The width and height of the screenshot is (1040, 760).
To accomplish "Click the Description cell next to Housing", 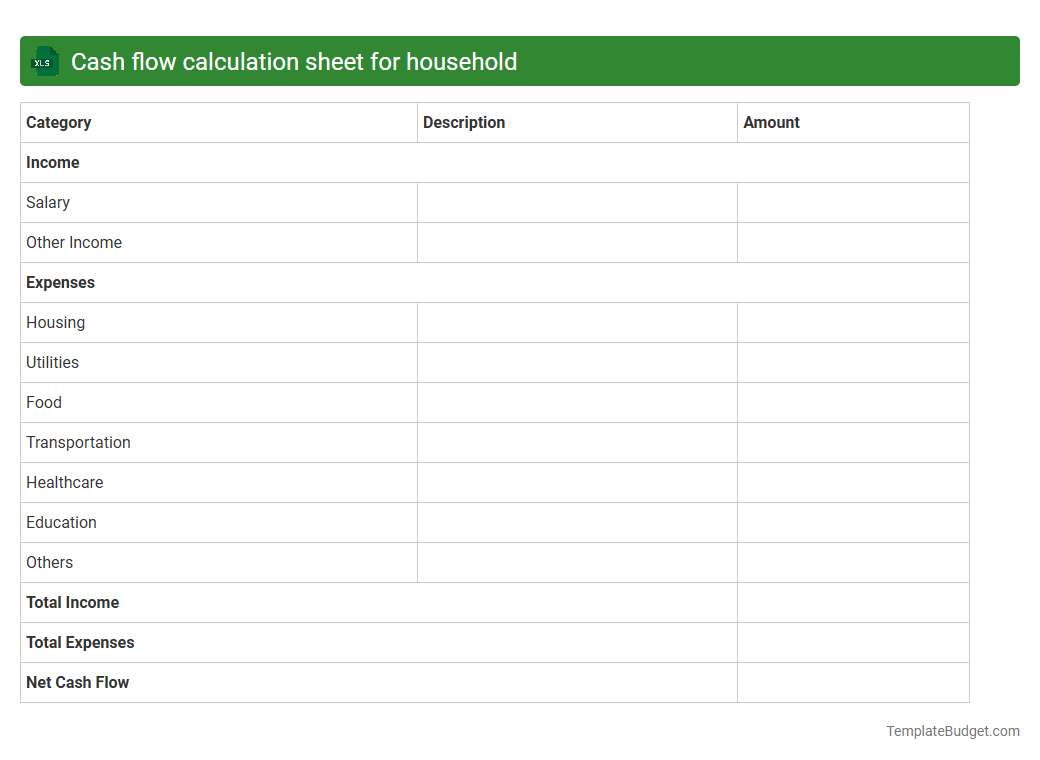I will pyautogui.click(x=577, y=322).
